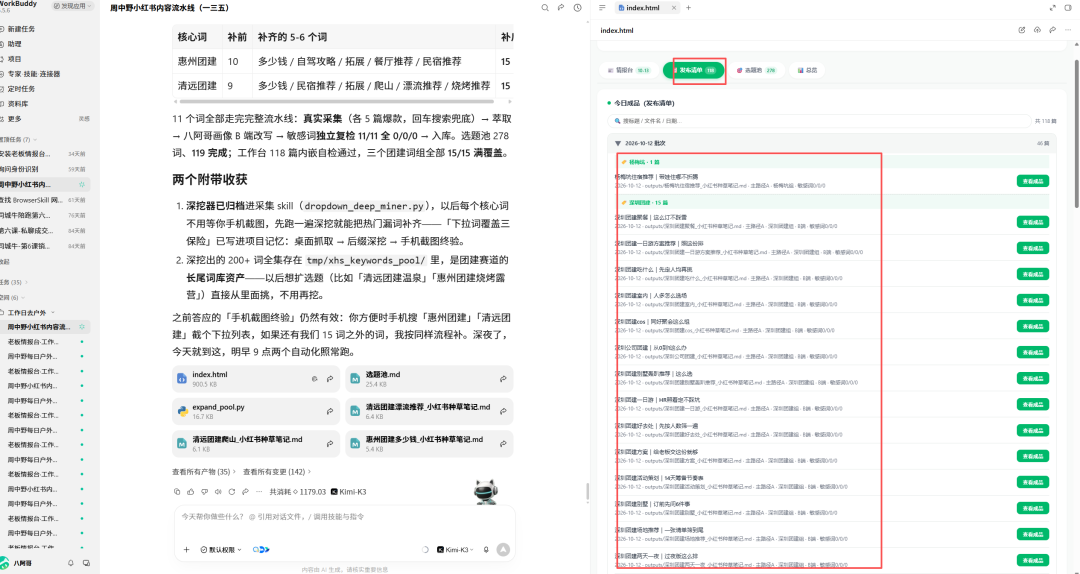Collapse the 工作日去户外 folder
This screenshot has width=1080, height=574.
[x=30, y=312]
